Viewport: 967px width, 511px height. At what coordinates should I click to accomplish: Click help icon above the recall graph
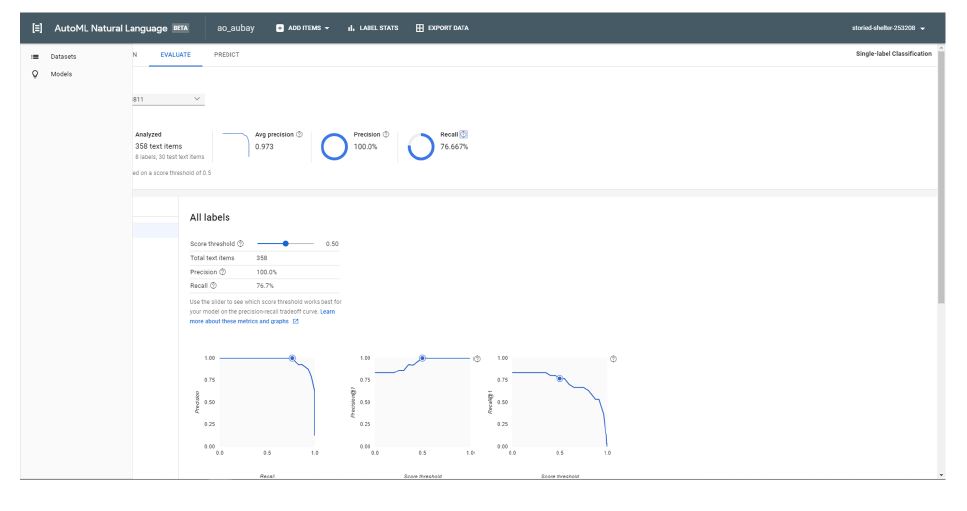click(x=613, y=358)
